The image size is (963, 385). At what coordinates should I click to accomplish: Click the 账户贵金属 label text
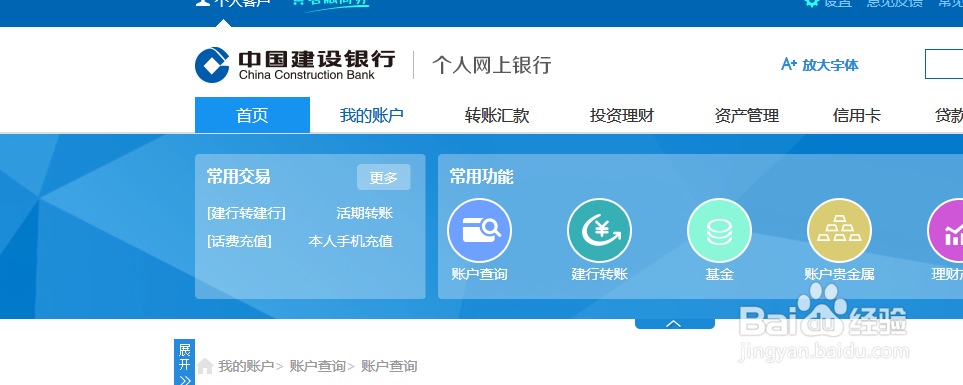tap(839, 274)
